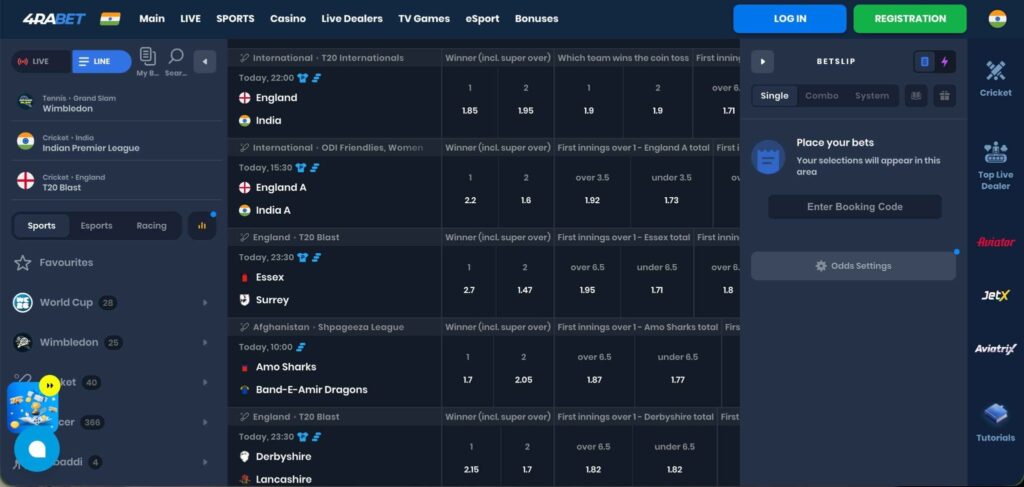Open Wimbledon Grand Slam quick link

[x=118, y=103]
